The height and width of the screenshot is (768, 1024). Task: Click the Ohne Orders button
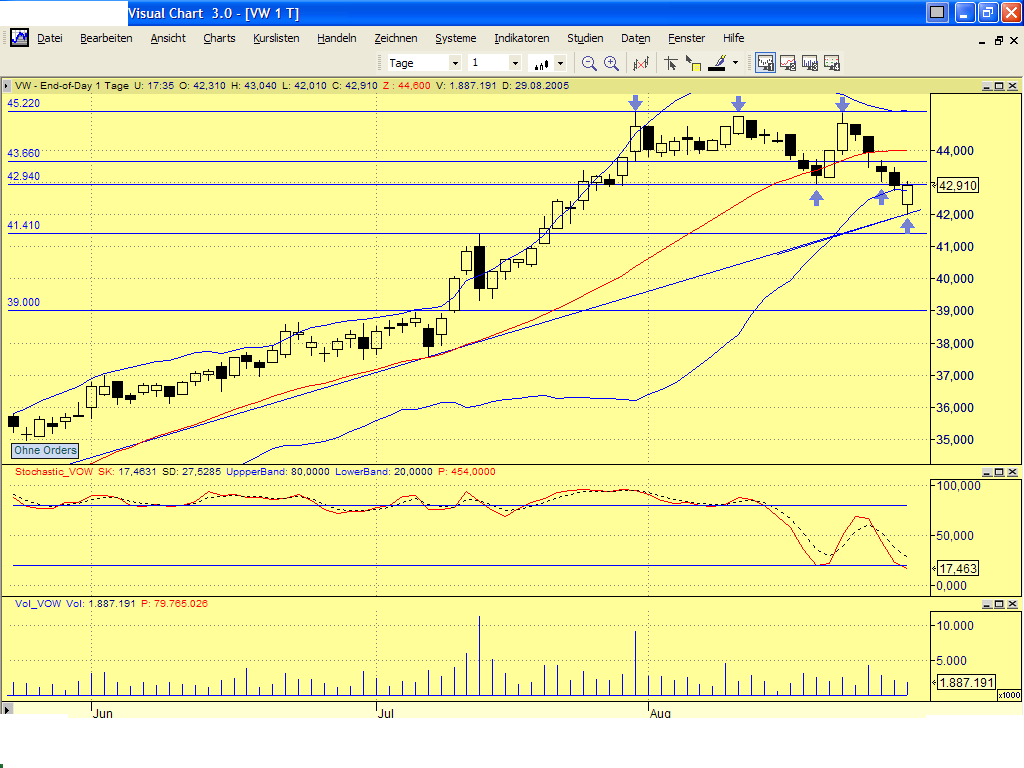tap(44, 451)
